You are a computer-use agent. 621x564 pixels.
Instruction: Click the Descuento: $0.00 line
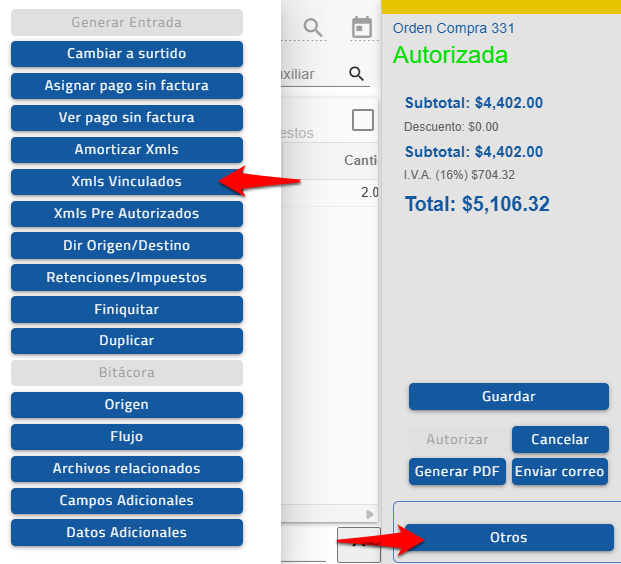point(451,127)
